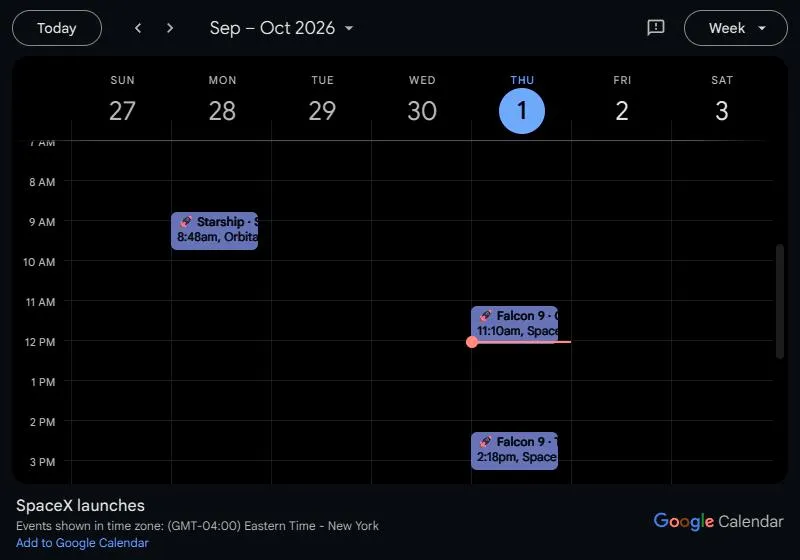Click the 12 PM time label
This screenshot has height=560, width=800.
pyautogui.click(x=40, y=342)
